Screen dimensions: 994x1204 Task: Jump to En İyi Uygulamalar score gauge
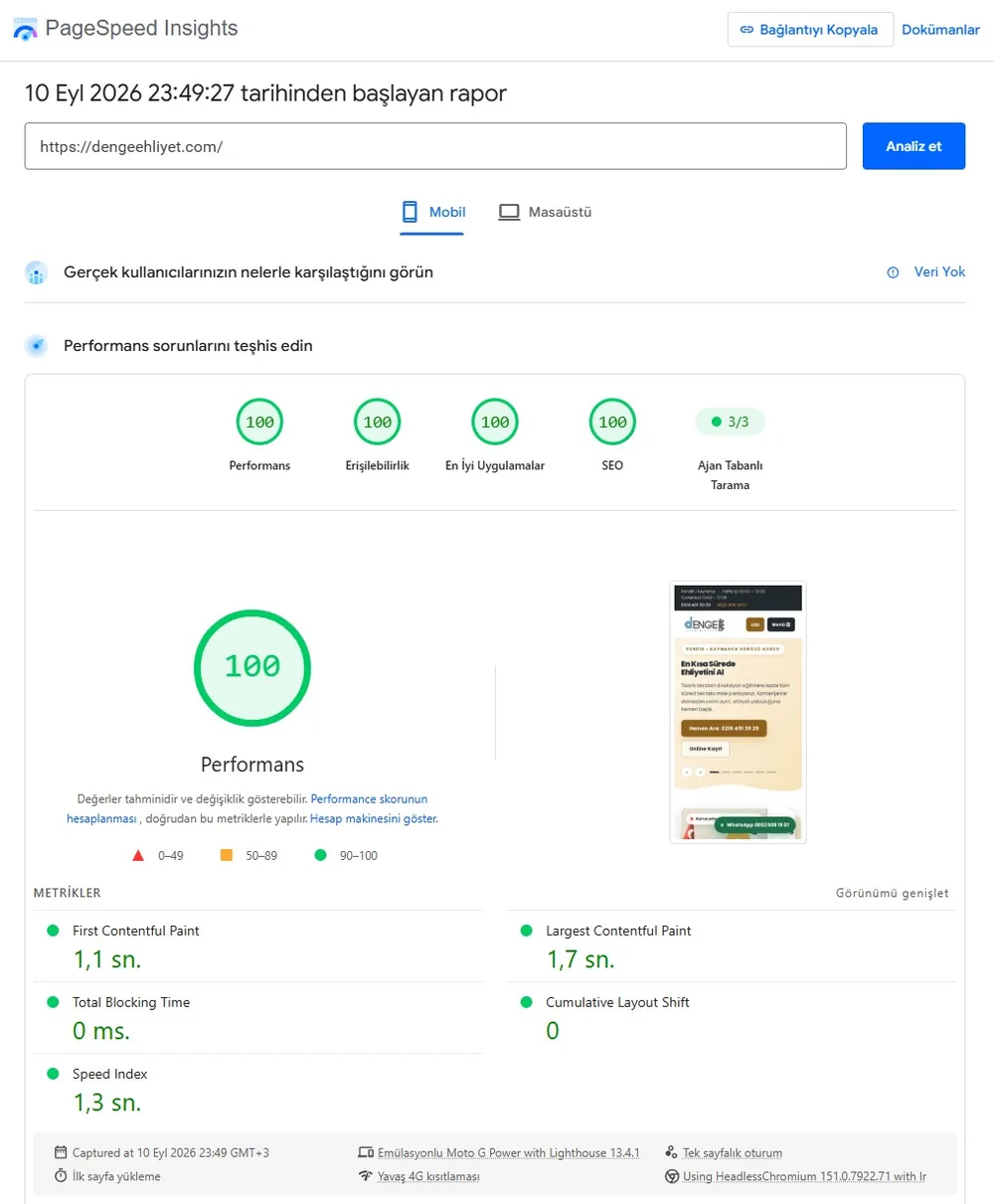495,422
